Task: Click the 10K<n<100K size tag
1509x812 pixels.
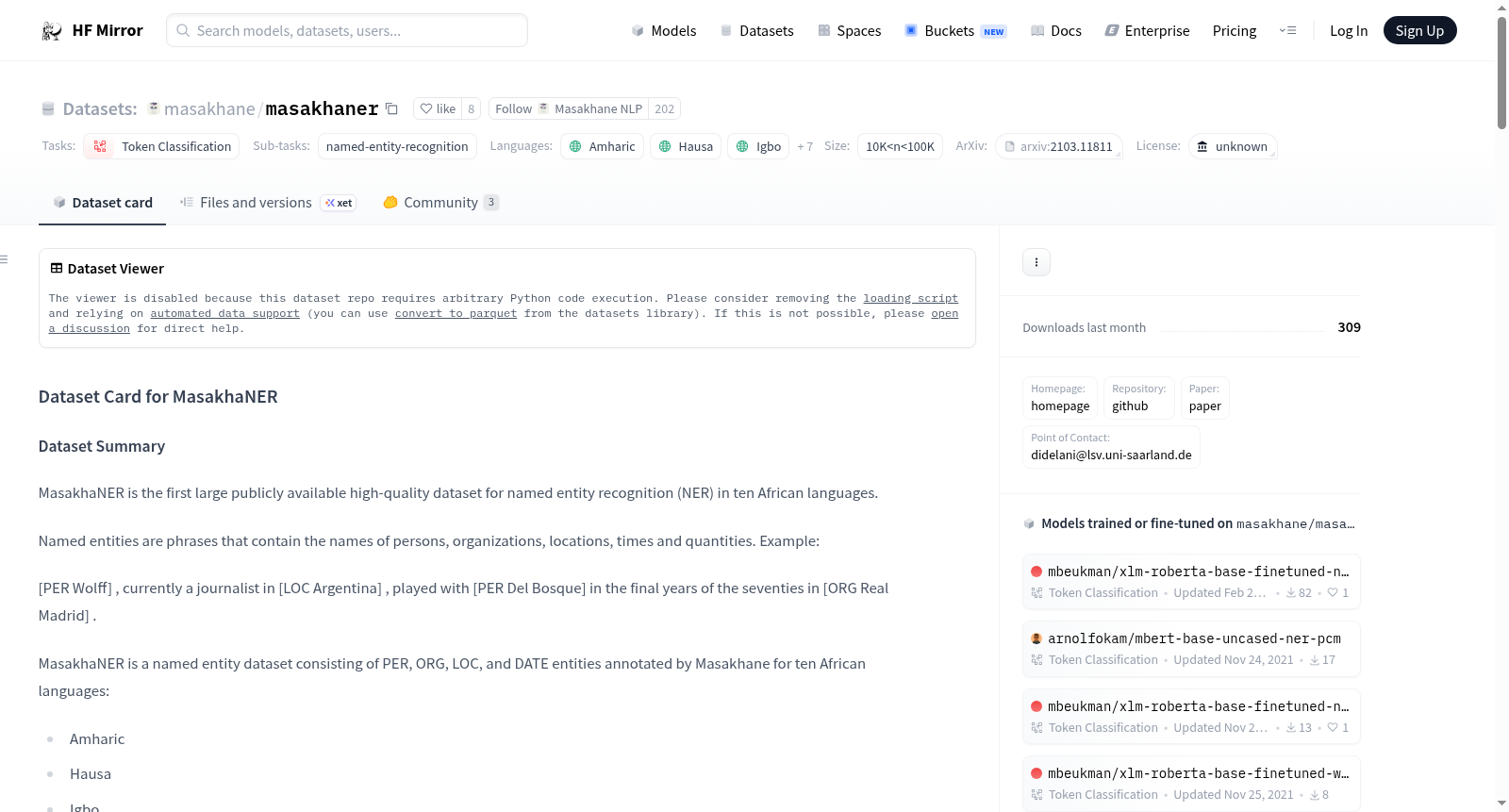Action: point(900,146)
